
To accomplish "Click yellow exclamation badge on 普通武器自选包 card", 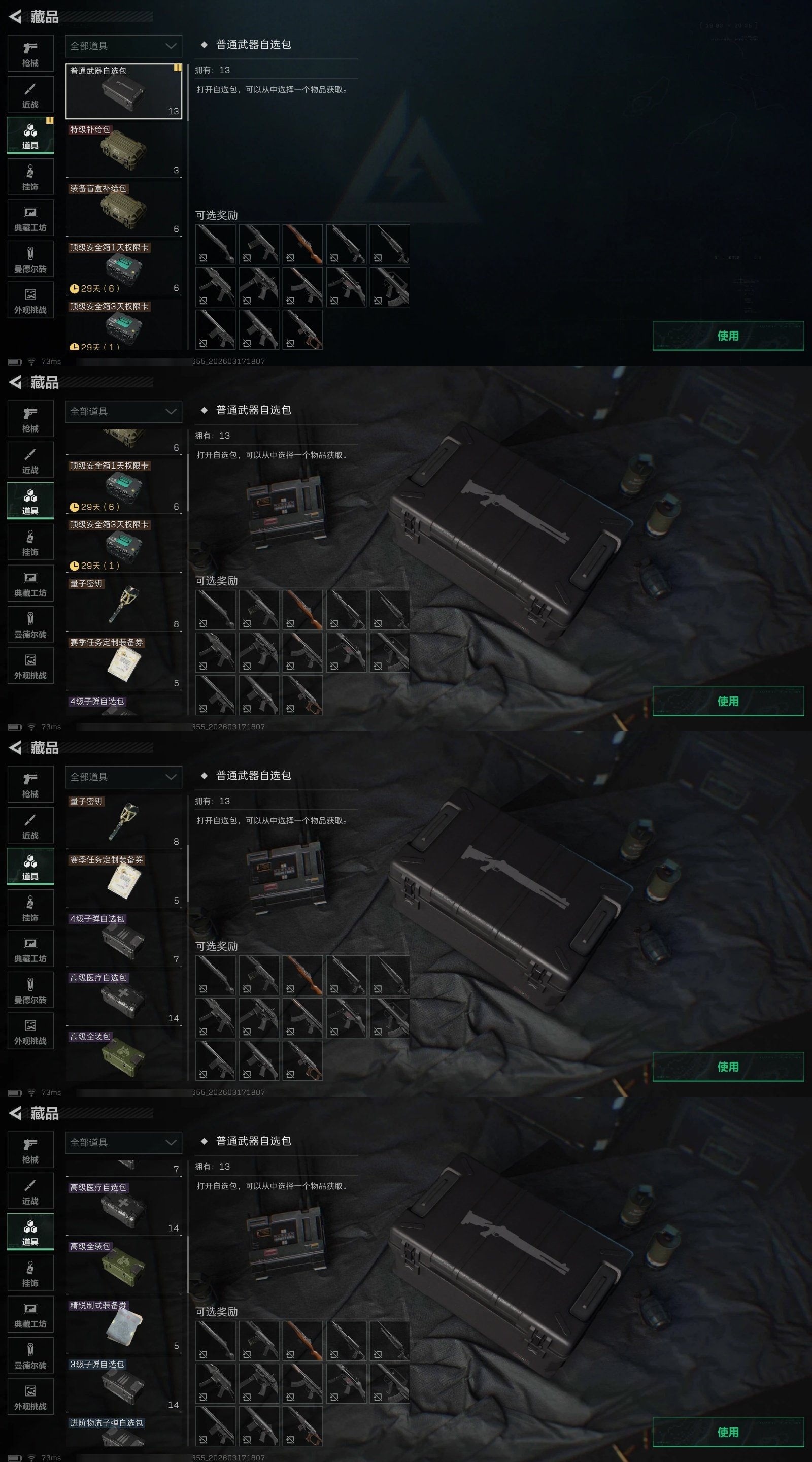I will (x=178, y=68).
